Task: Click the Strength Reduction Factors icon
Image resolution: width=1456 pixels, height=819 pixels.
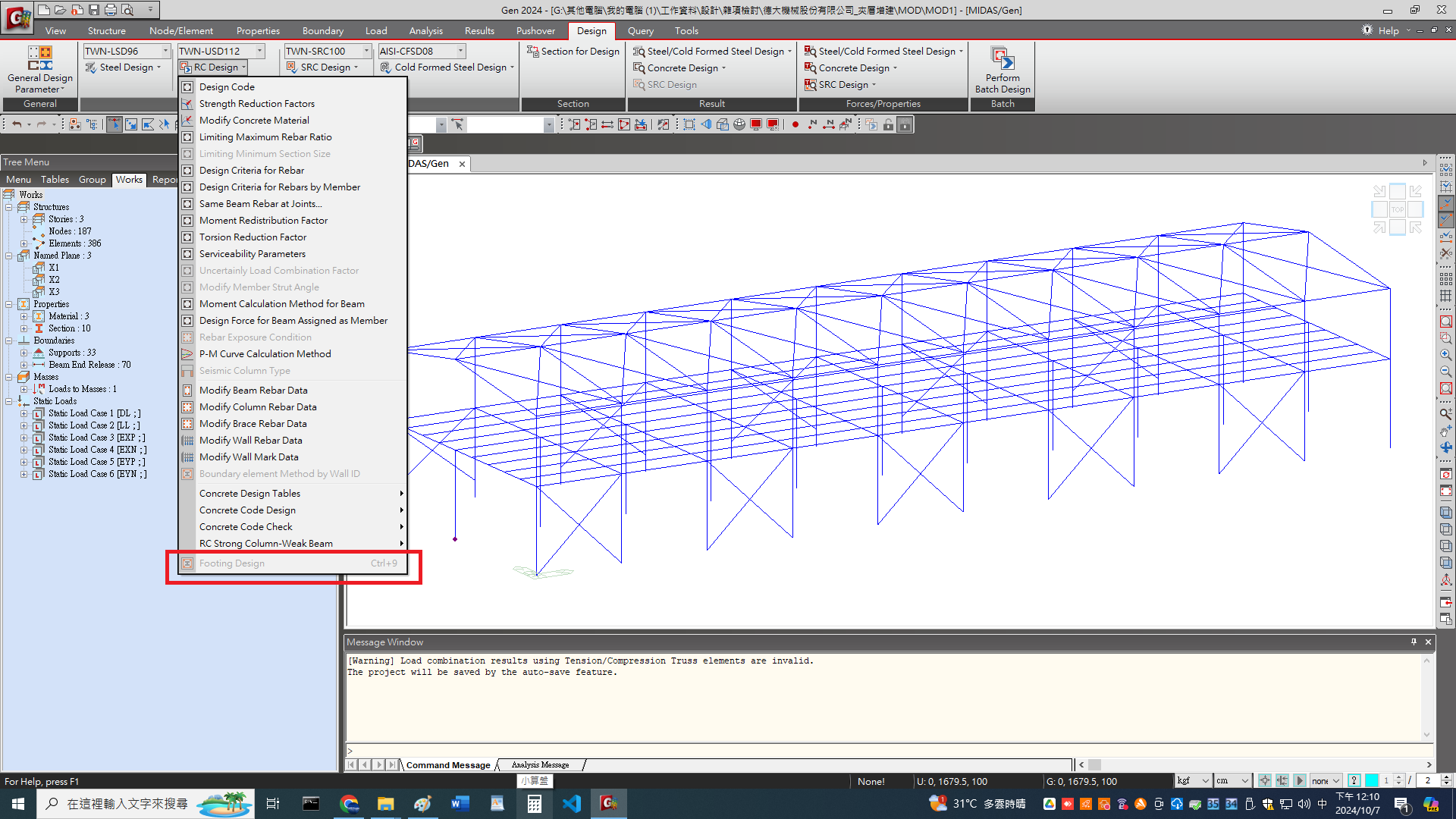Action: pyautogui.click(x=187, y=103)
